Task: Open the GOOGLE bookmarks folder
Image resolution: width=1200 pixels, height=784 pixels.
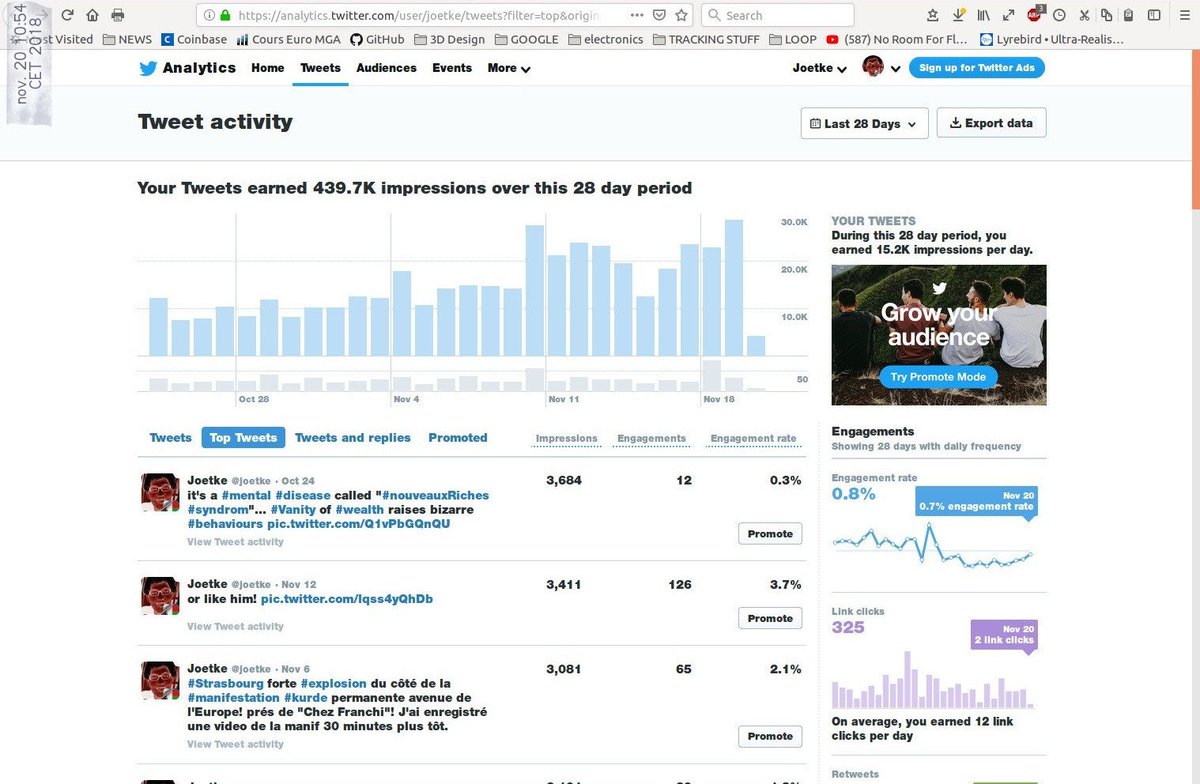Action: point(526,39)
